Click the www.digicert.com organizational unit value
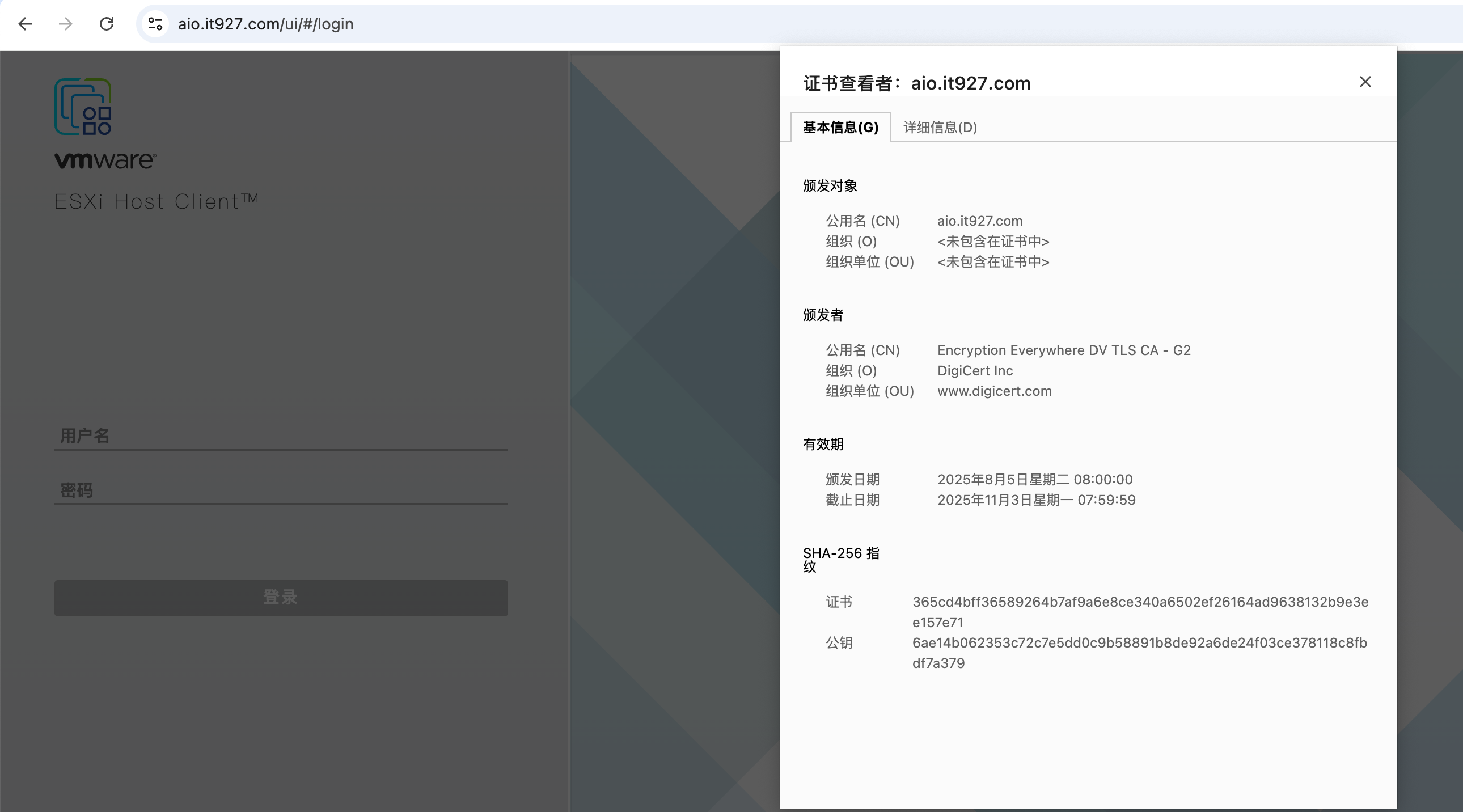 point(995,391)
